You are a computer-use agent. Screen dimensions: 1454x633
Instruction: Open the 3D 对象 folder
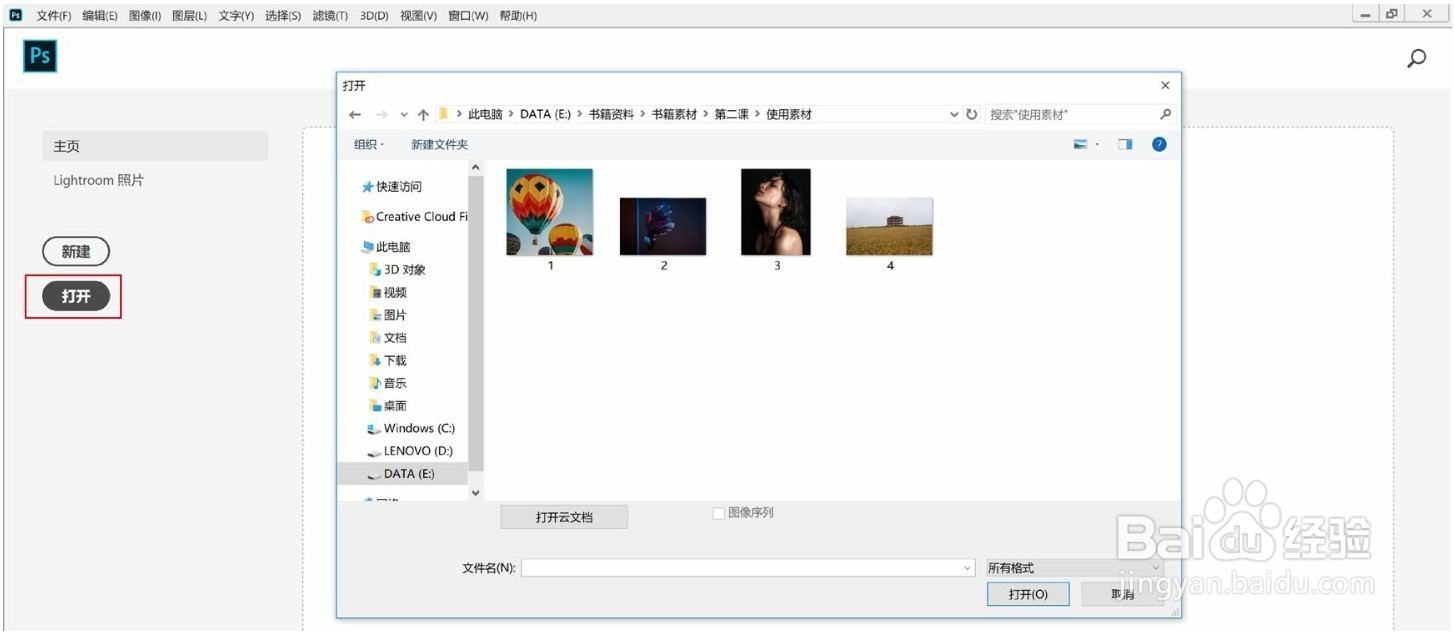point(398,270)
